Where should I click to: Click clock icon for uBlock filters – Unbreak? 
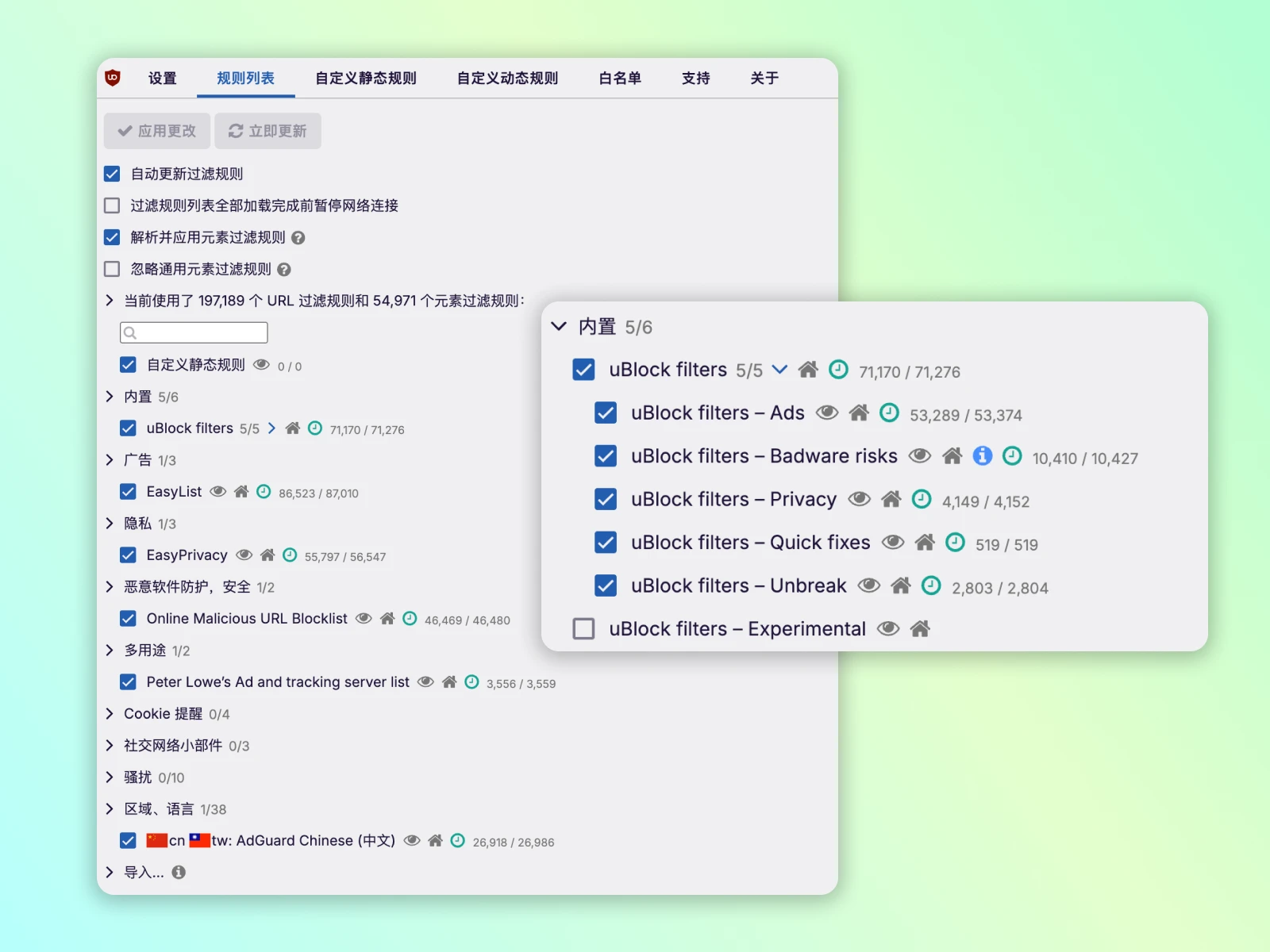931,585
